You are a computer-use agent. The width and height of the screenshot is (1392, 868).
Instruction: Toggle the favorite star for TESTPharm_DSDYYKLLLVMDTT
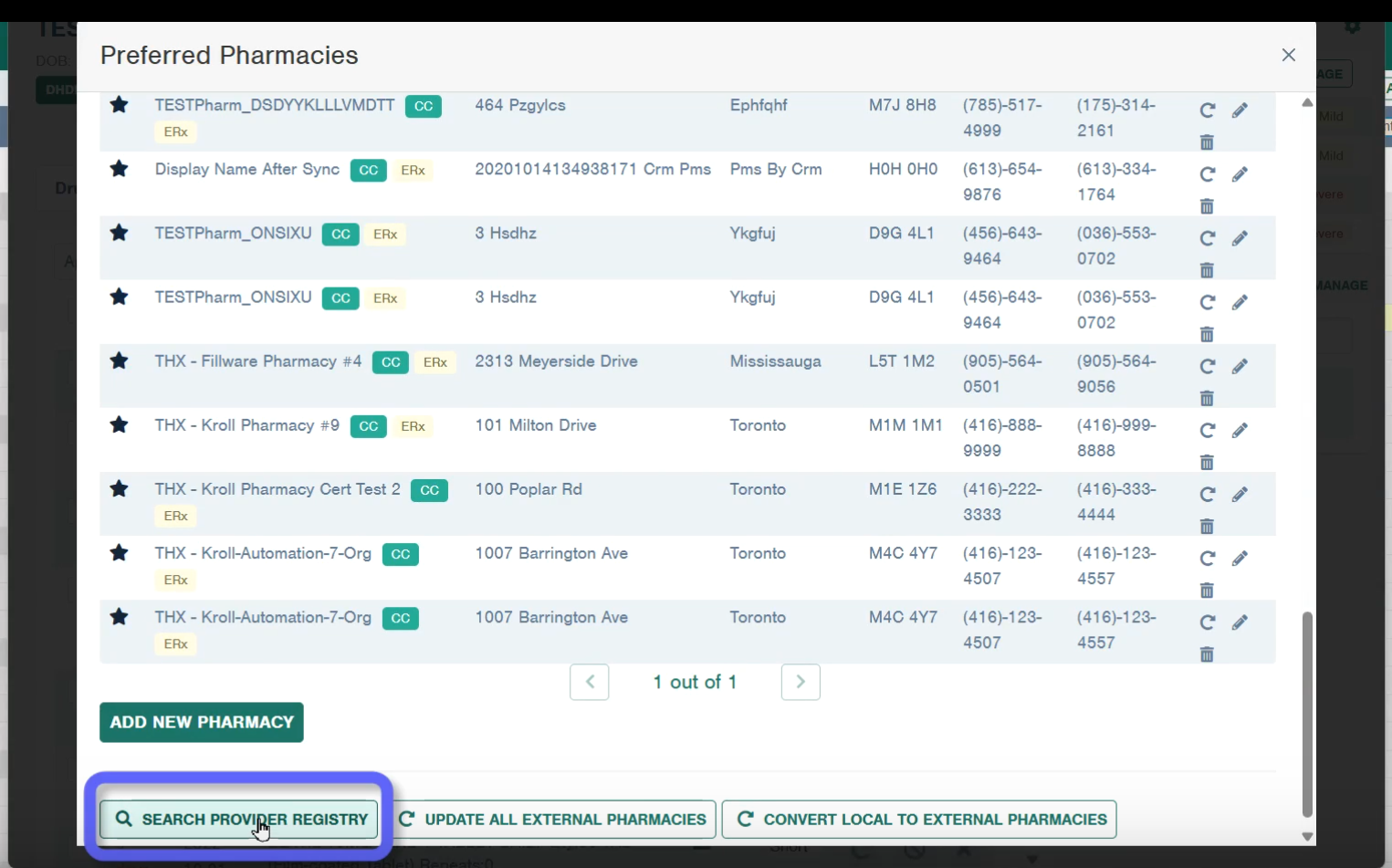(x=119, y=104)
